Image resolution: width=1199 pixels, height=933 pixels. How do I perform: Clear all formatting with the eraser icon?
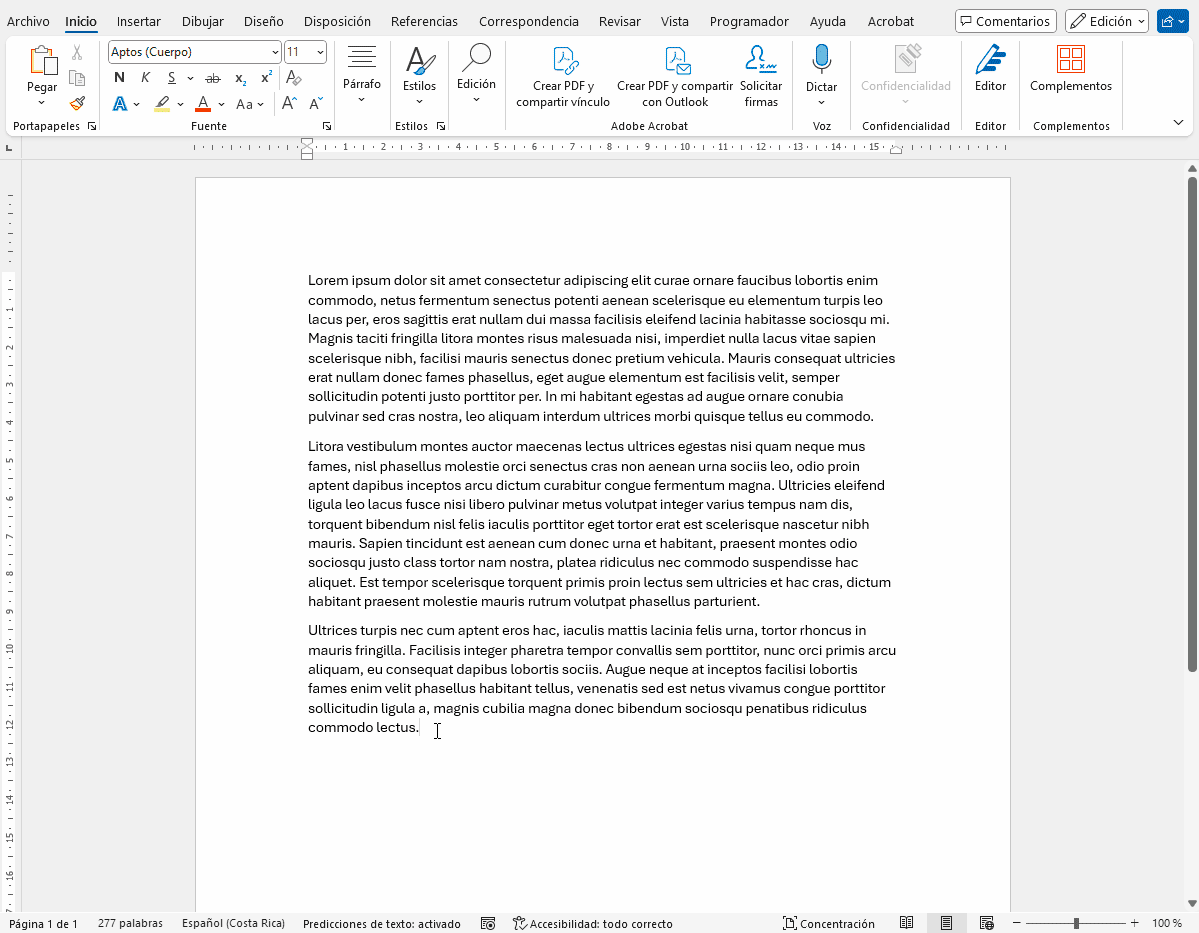tap(293, 78)
